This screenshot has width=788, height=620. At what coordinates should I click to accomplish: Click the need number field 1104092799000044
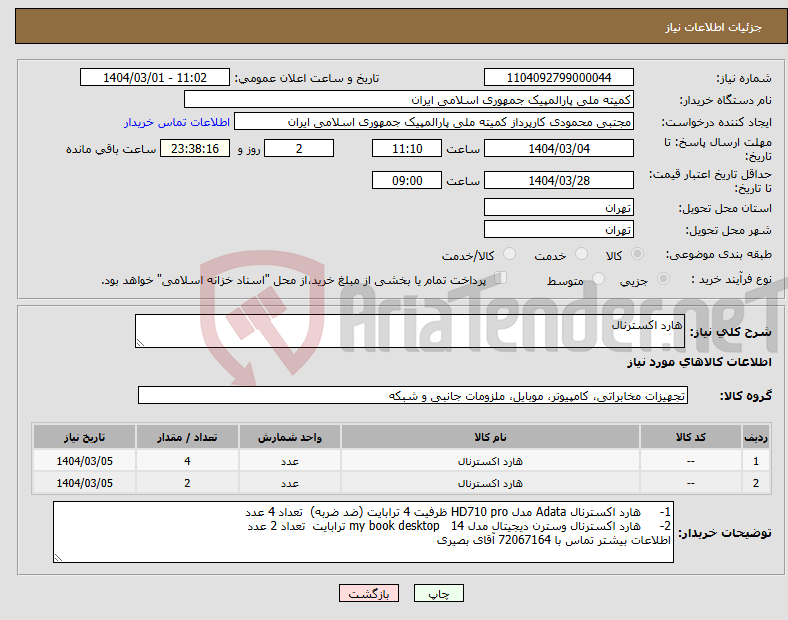[x=558, y=77]
